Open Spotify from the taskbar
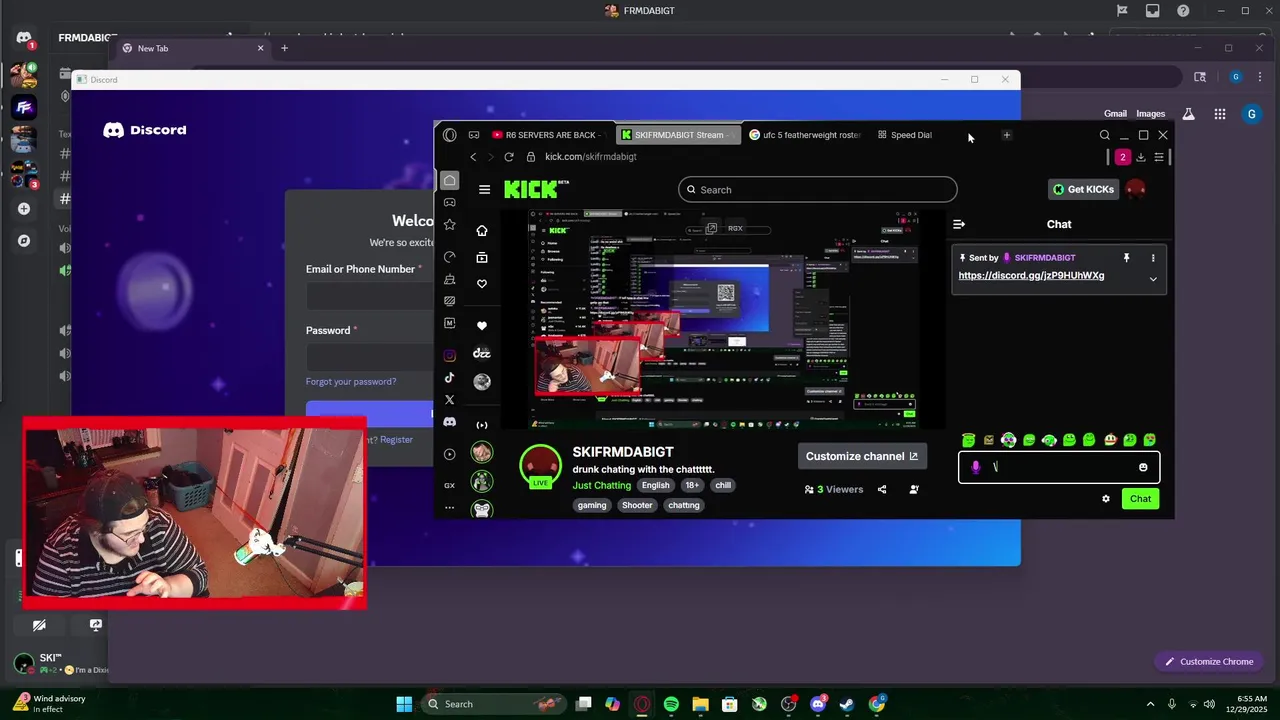 tap(671, 704)
